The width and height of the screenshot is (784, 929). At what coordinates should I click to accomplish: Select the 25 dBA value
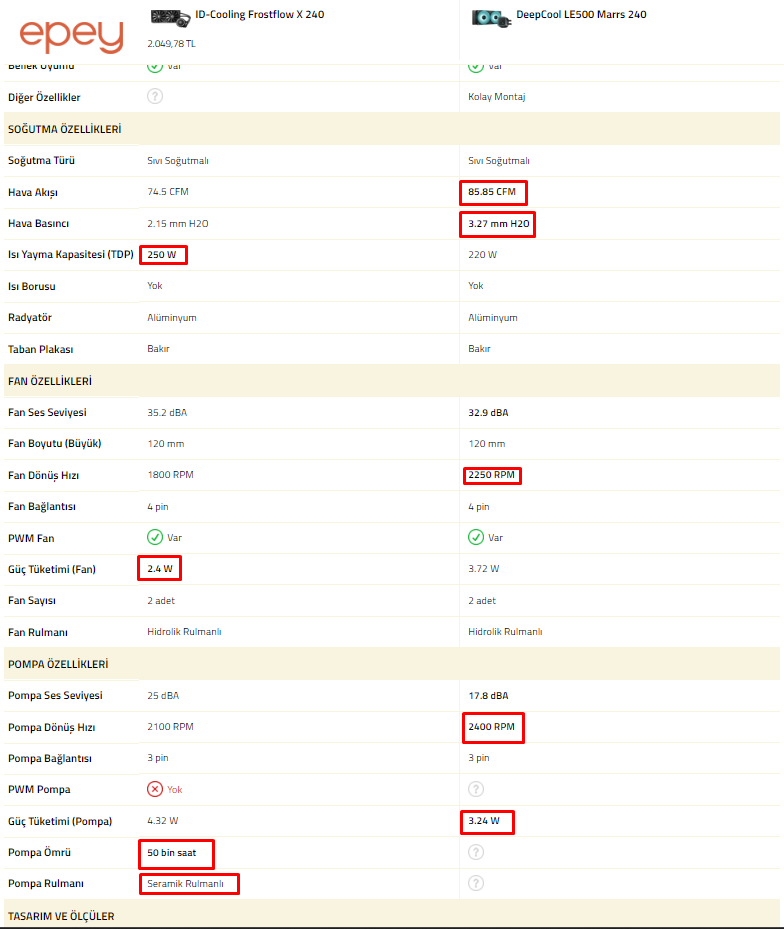(x=163, y=696)
